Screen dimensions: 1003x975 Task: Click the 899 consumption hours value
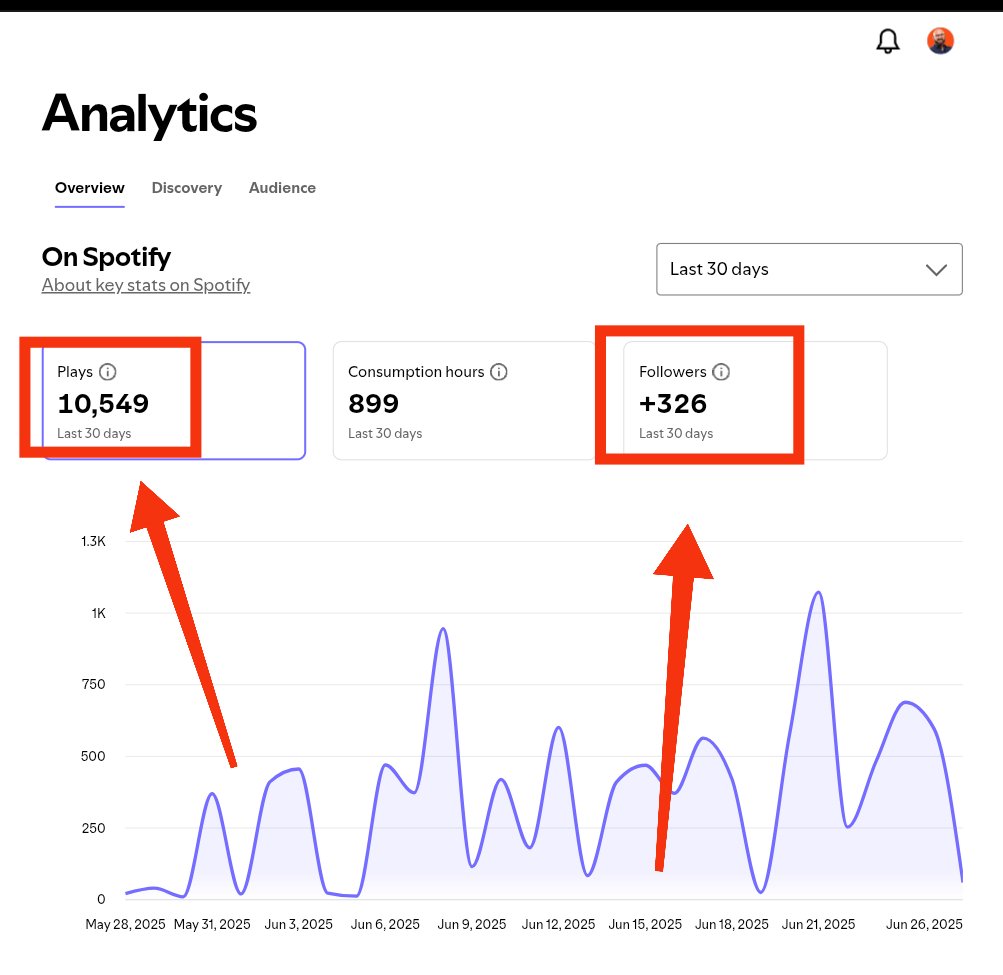374,404
